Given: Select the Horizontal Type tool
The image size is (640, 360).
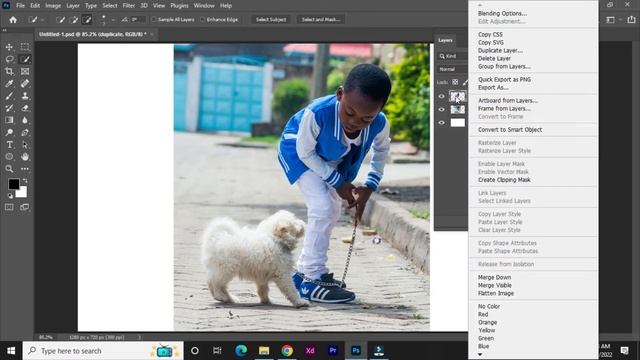Looking at the screenshot, I should pos(9,144).
